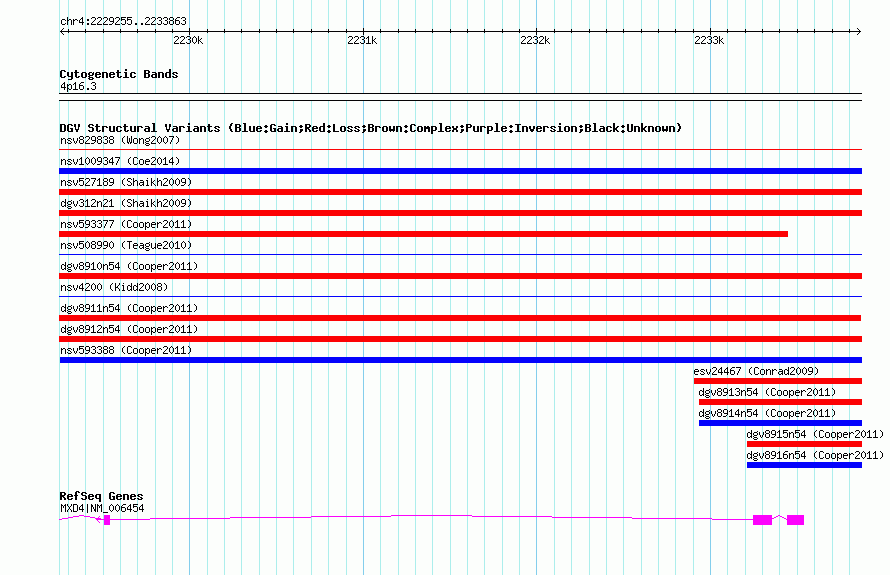Select the 4p16.3 cytogenetic band label

78,86
